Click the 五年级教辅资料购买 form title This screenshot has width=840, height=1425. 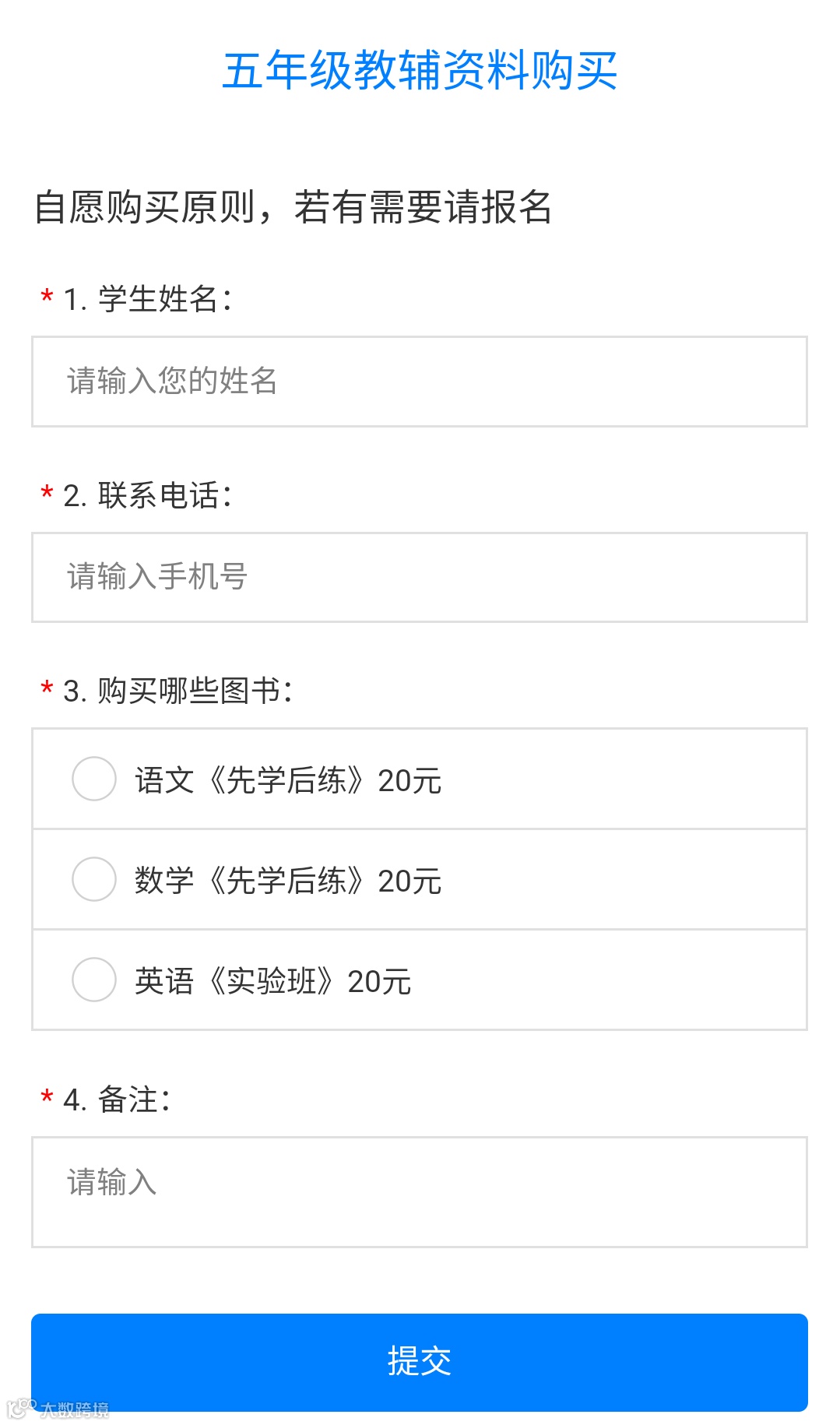pyautogui.click(x=420, y=71)
